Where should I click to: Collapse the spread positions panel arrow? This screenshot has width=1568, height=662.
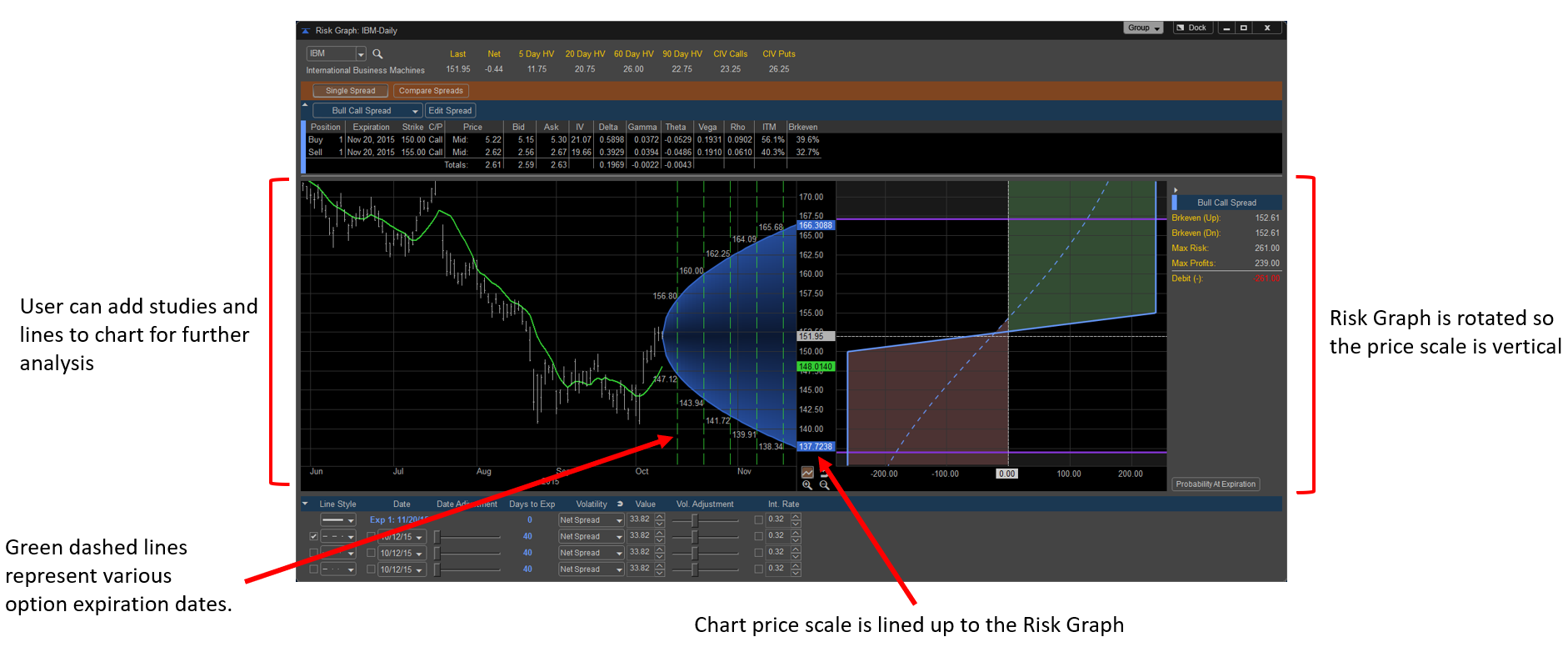click(305, 104)
